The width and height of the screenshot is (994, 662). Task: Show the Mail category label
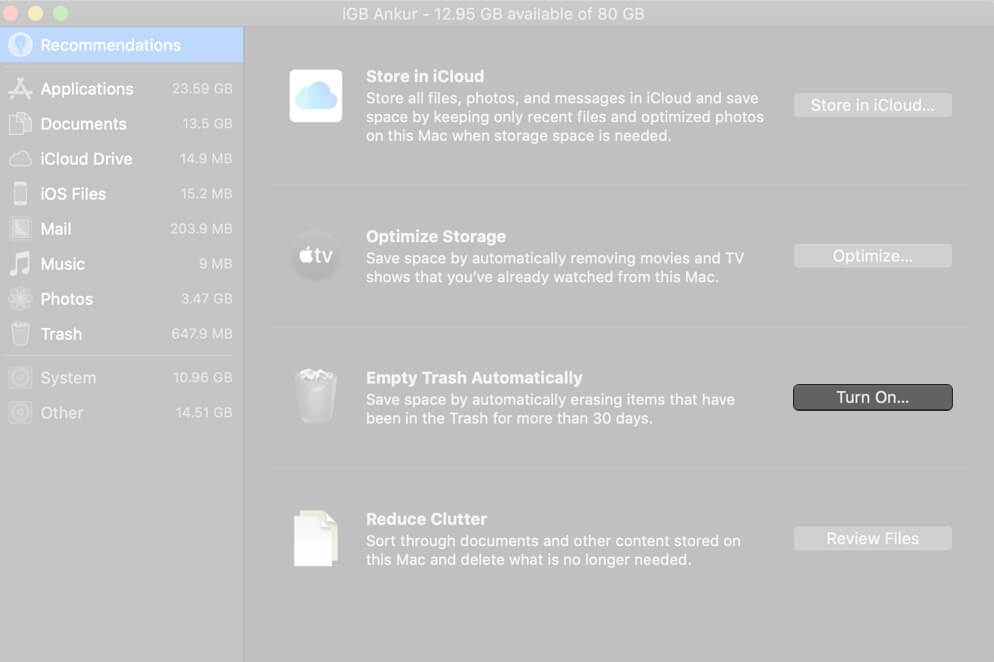[56, 228]
